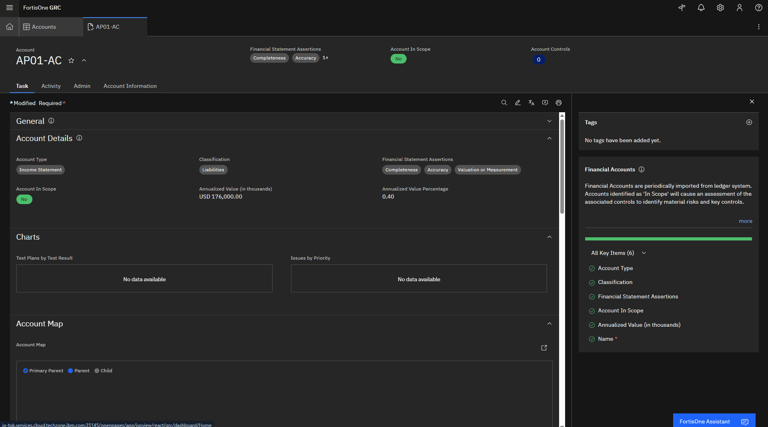Show Account Details info icon
The height and width of the screenshot is (427, 768).
79,138
